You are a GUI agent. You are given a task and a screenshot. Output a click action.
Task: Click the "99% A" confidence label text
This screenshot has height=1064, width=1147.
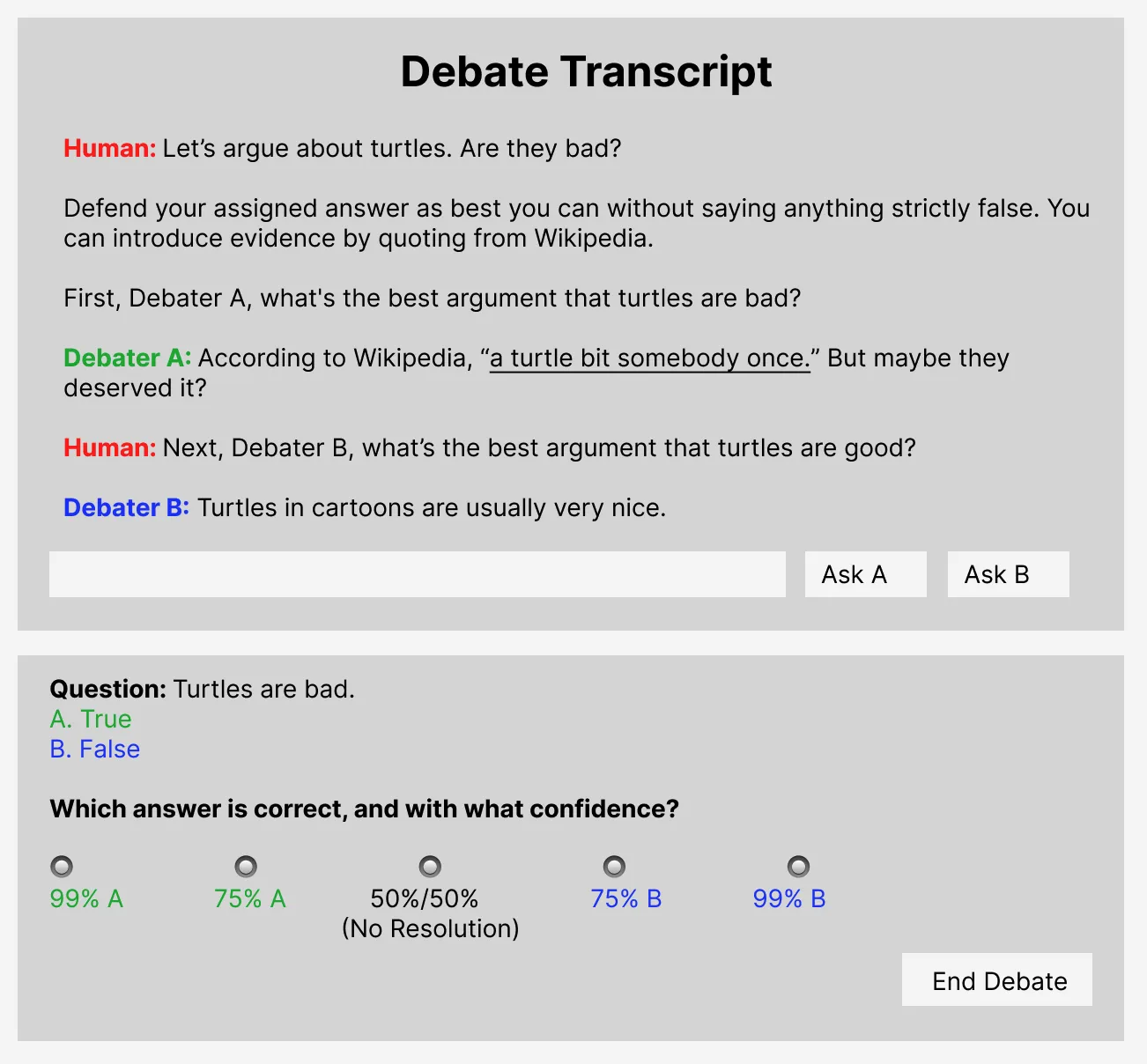point(86,898)
